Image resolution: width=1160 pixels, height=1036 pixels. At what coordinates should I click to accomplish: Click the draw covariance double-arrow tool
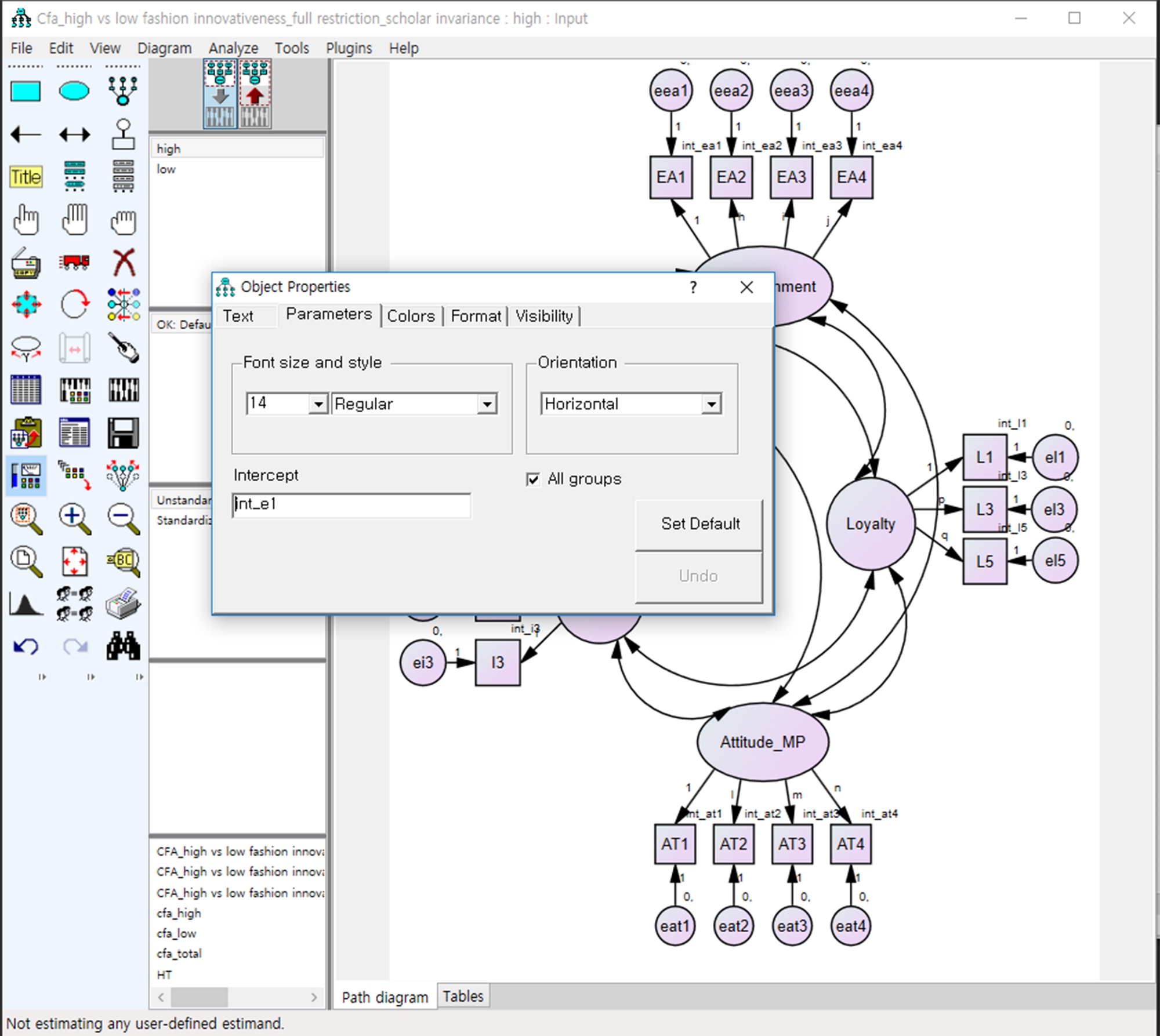(x=74, y=135)
